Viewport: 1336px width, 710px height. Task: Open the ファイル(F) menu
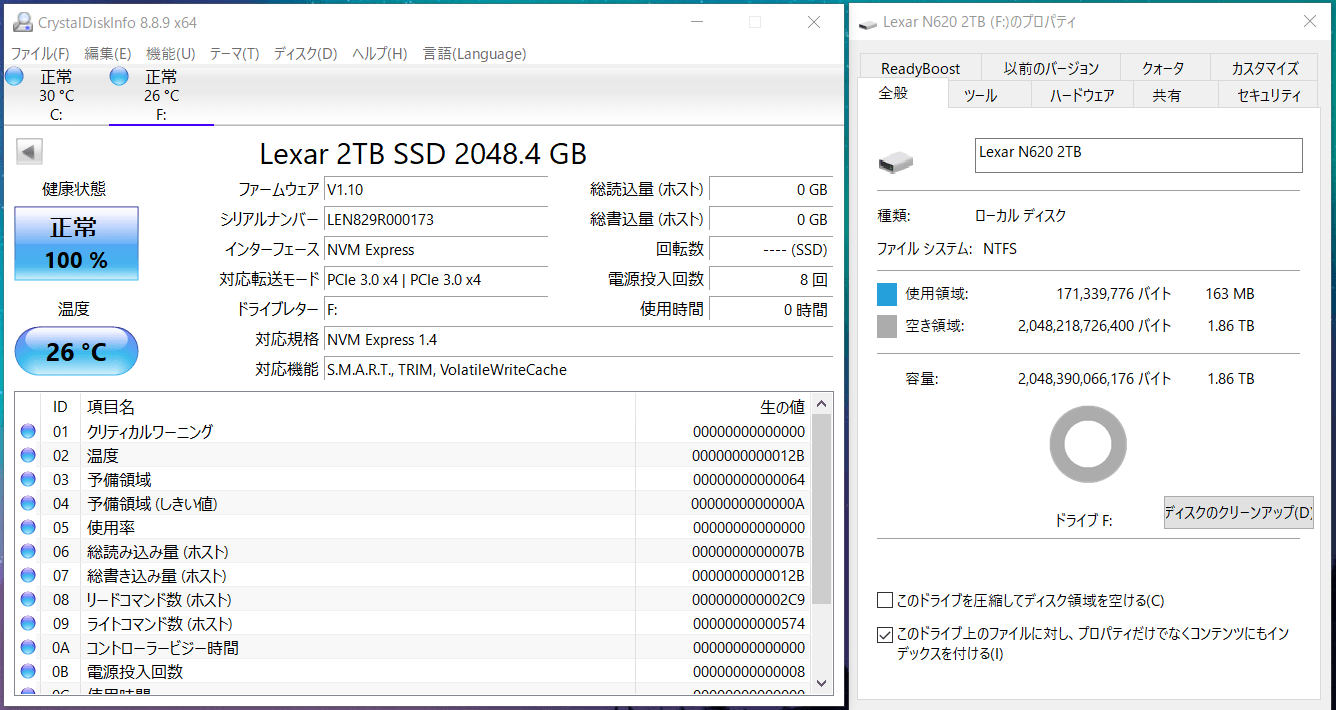coord(40,54)
